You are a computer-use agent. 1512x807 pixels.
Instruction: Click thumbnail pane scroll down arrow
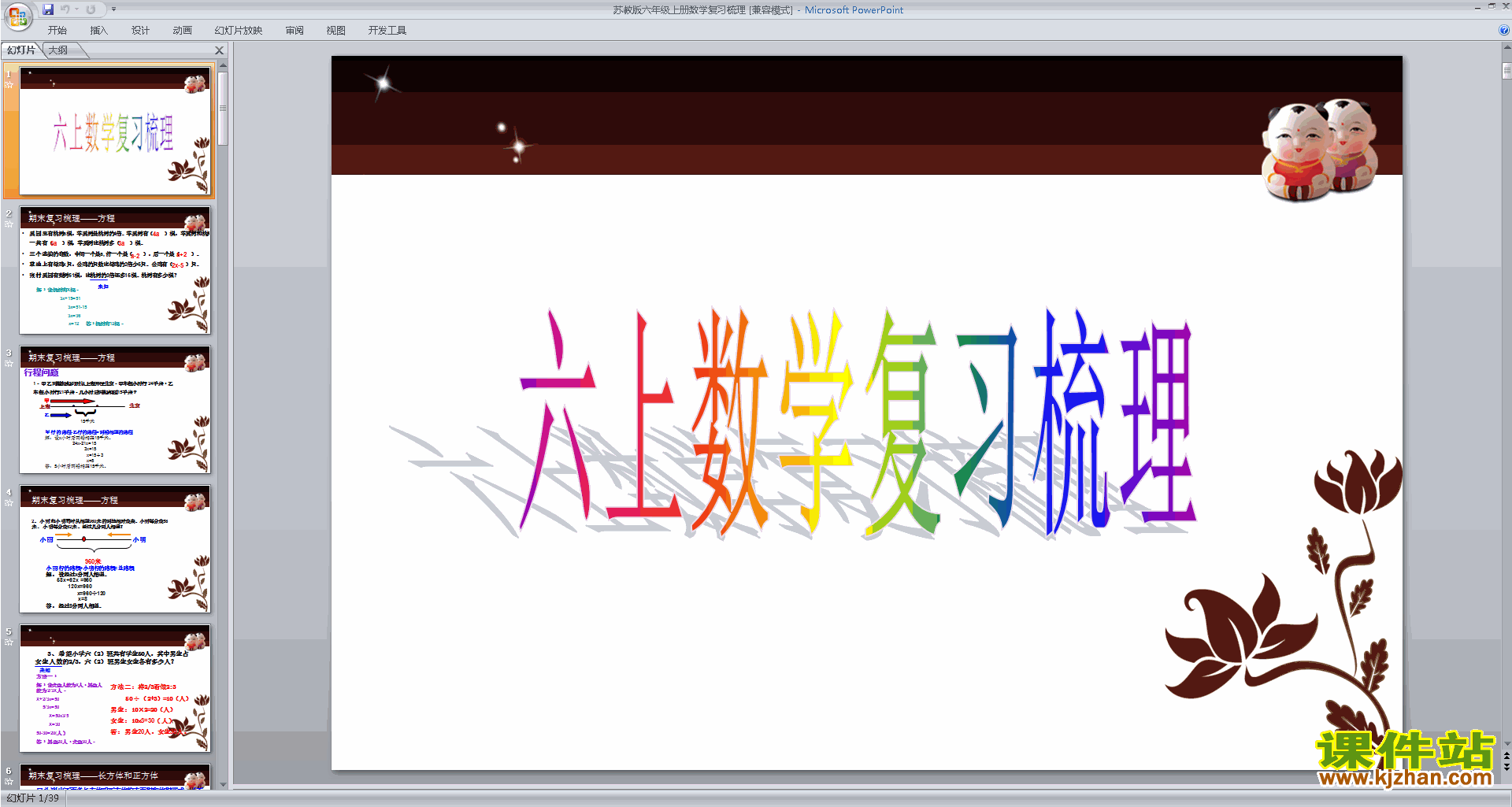point(223,784)
